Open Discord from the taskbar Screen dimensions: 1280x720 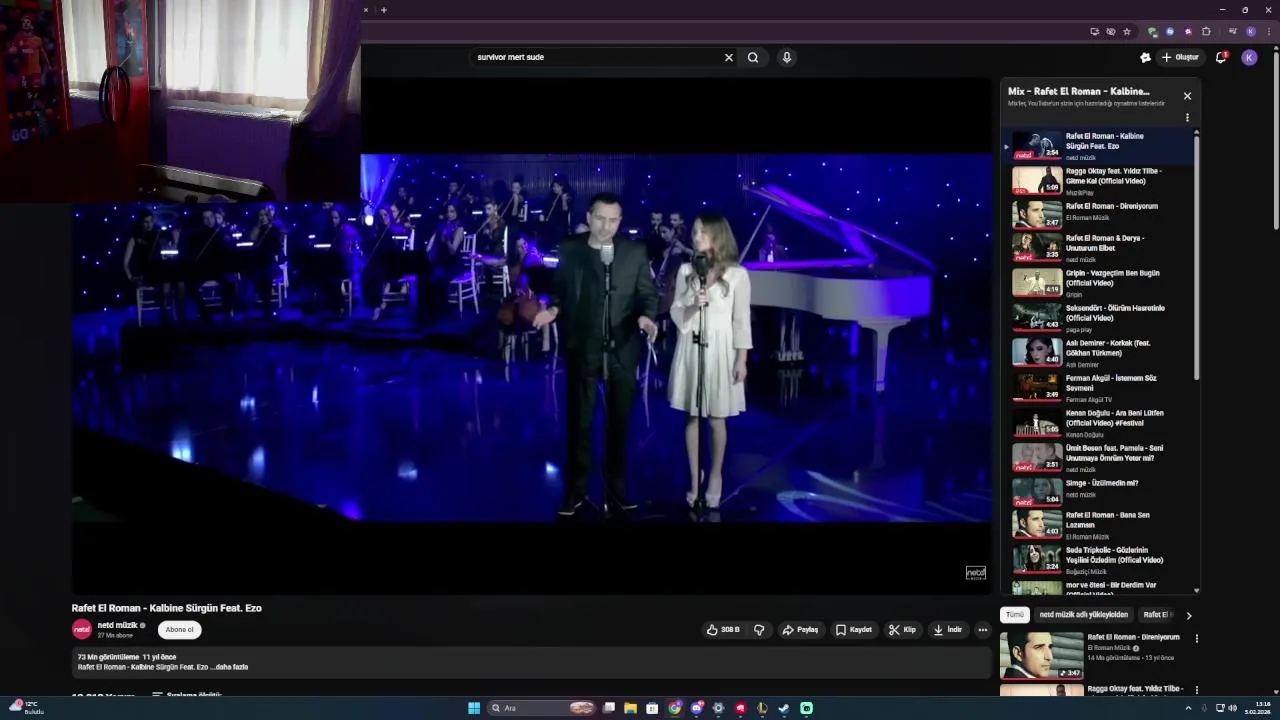[697, 708]
